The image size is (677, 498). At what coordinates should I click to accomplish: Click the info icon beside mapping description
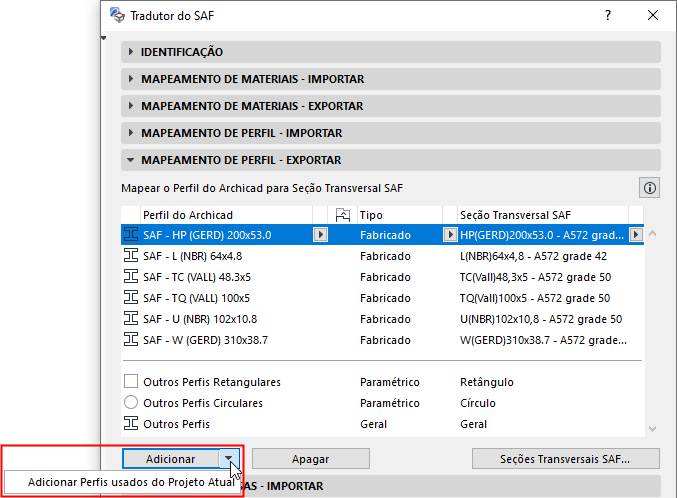(x=649, y=188)
